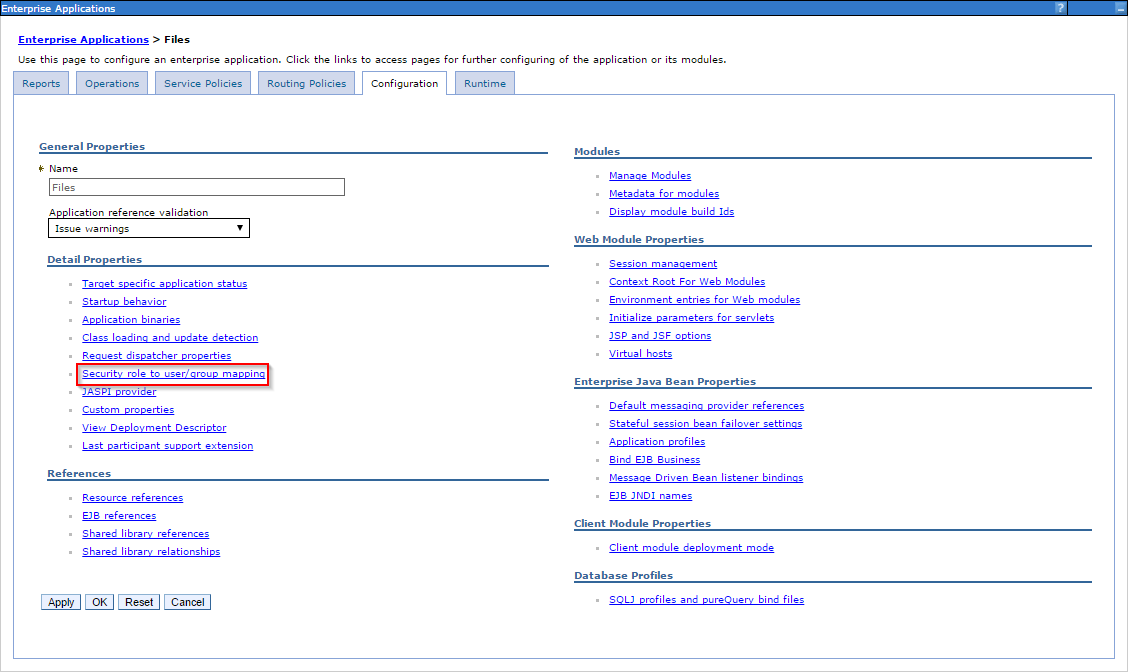Open Security role to user/group mapping
The width and height of the screenshot is (1128, 672).
pyautogui.click(x=172, y=373)
